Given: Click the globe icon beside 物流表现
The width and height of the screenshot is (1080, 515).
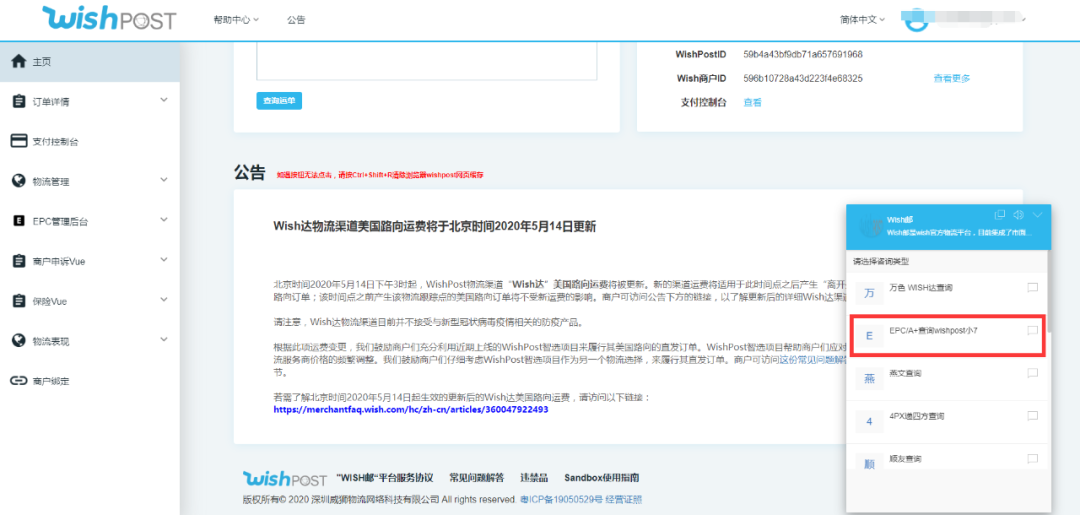Looking at the screenshot, I should 19,341.
